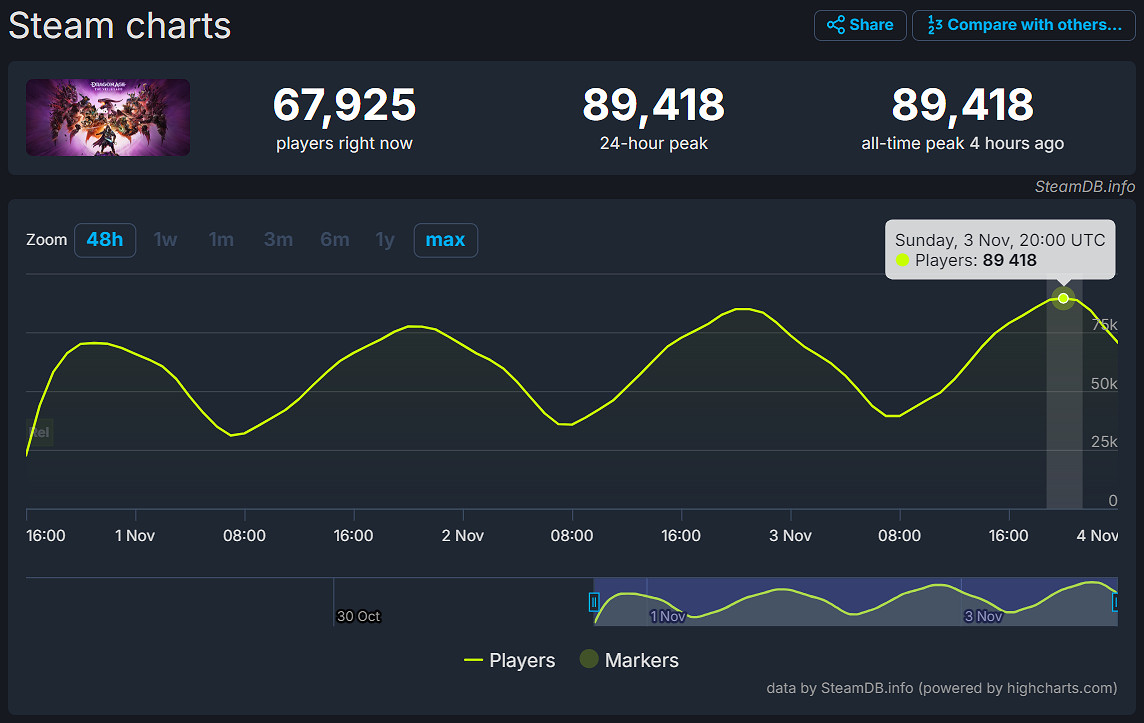This screenshot has height=723, width=1144.
Task: Select the 1y zoom range
Action: (385, 240)
